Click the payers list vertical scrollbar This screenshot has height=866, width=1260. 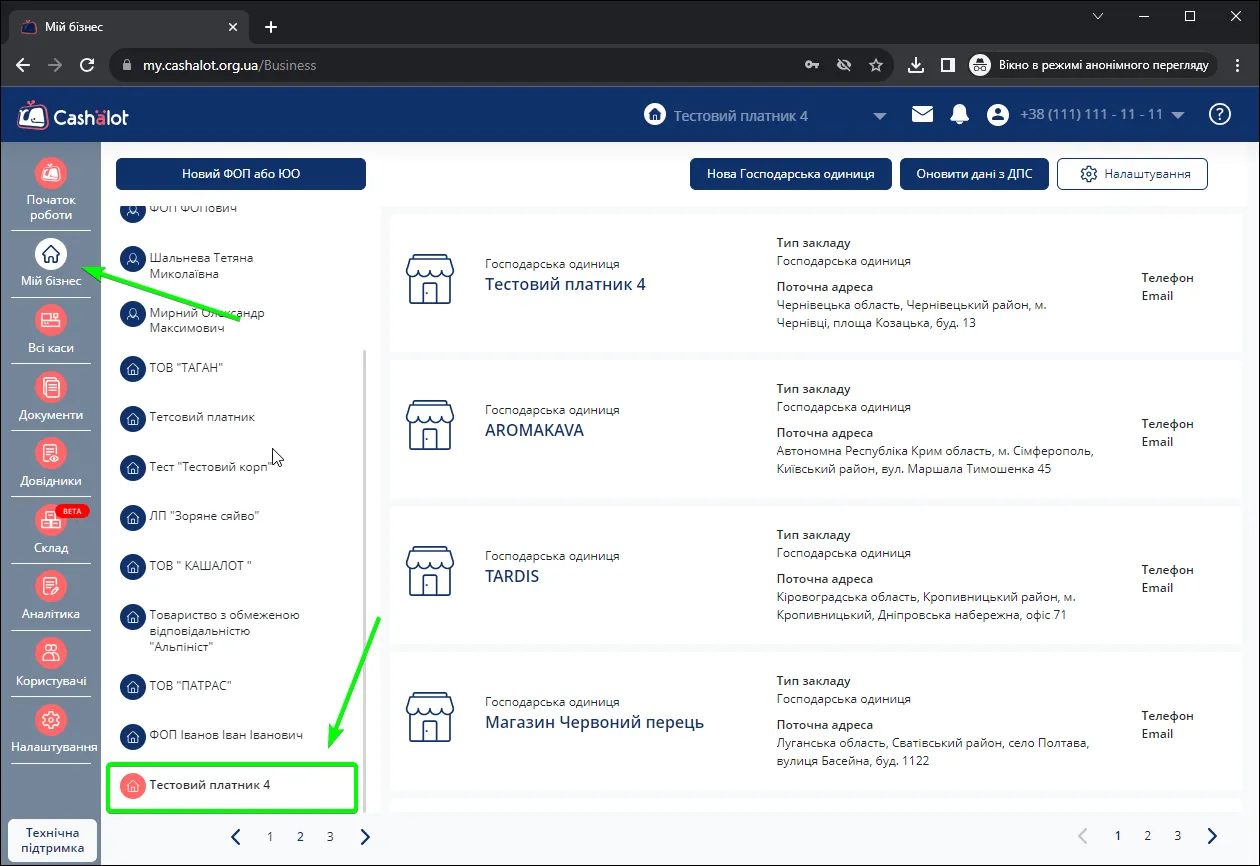pos(364,580)
